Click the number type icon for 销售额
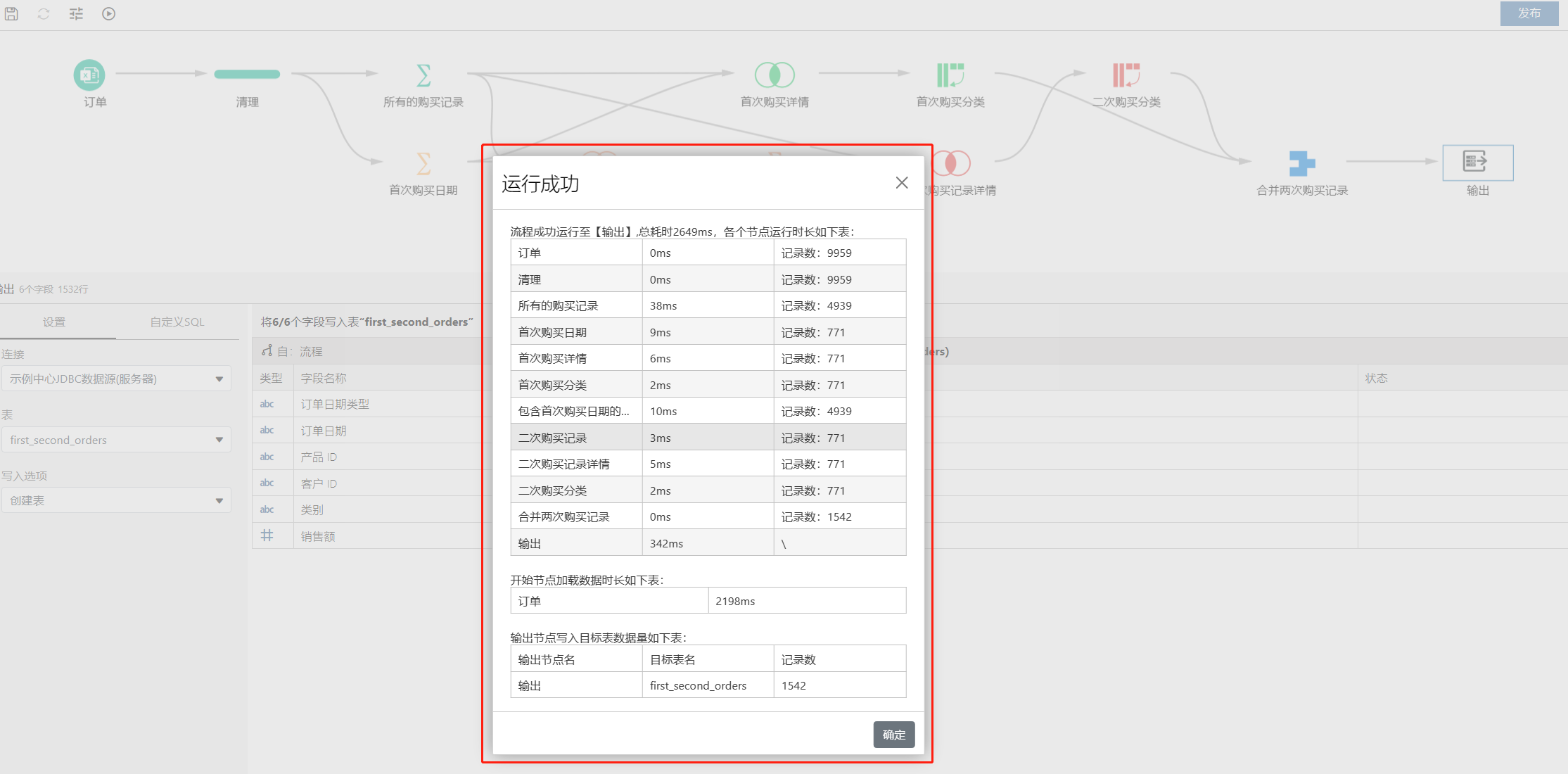1568x774 pixels. (x=267, y=536)
